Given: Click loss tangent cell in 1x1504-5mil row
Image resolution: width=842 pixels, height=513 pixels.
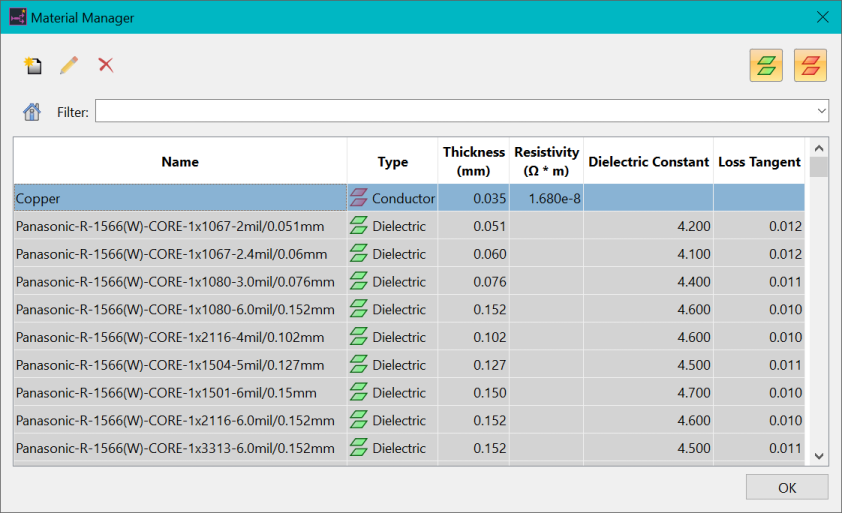Looking at the screenshot, I should coord(759,365).
